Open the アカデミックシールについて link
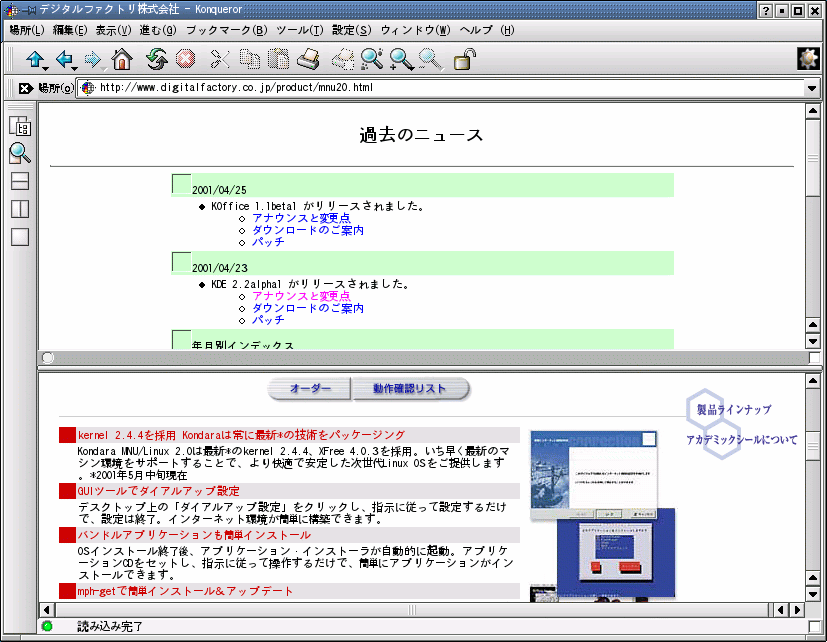The image size is (827, 642). click(x=742, y=439)
